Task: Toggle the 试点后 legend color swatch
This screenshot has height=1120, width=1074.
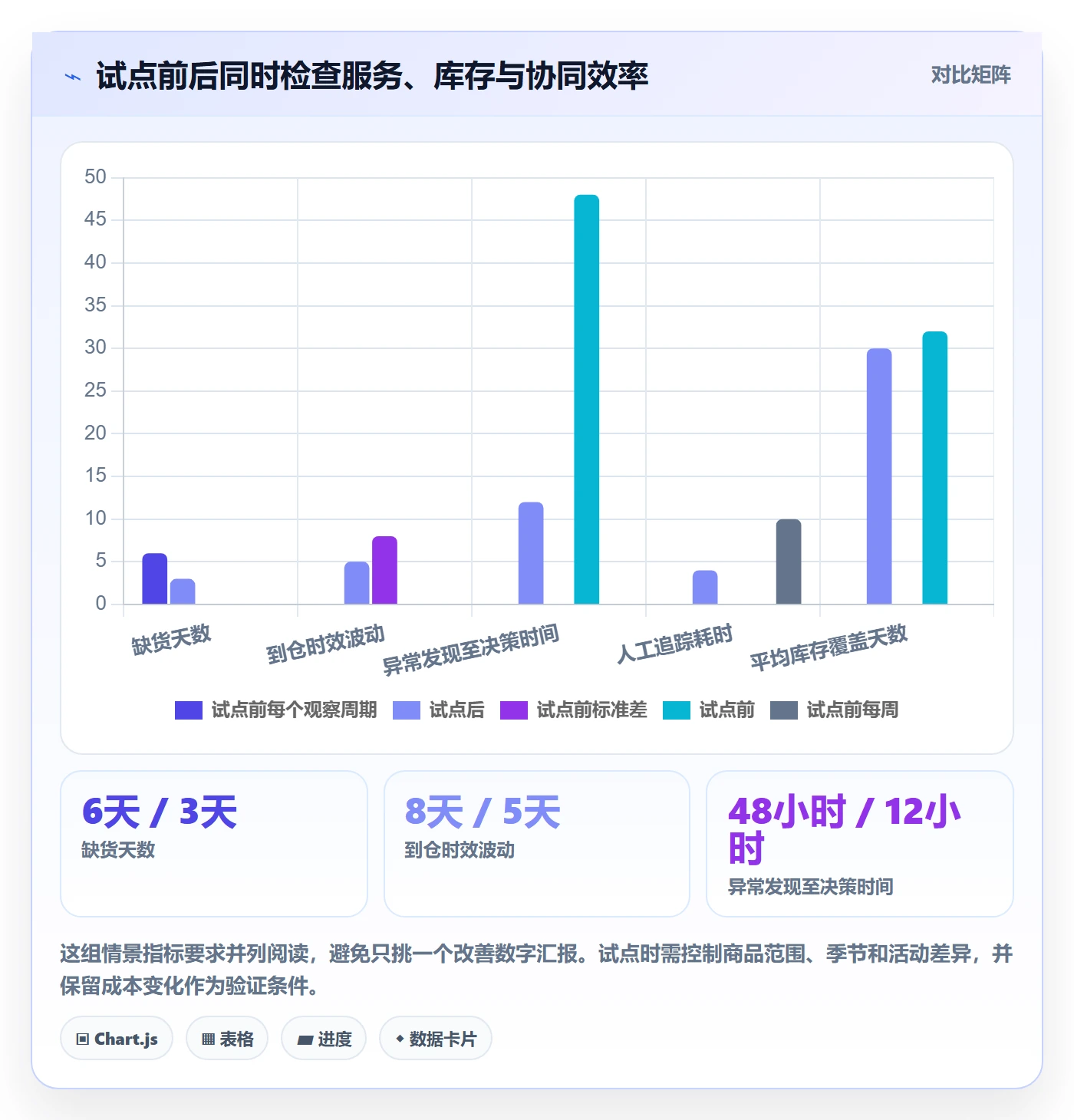Action: pos(407,710)
